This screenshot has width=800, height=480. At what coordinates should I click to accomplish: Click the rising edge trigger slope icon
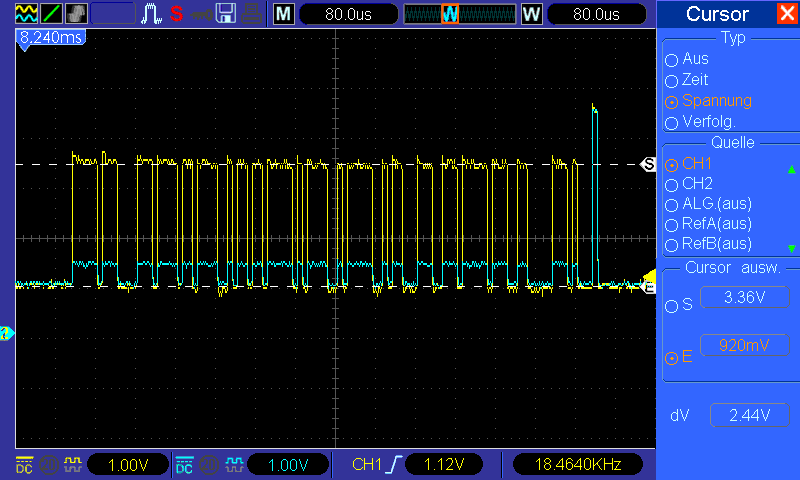pyautogui.click(x=395, y=464)
